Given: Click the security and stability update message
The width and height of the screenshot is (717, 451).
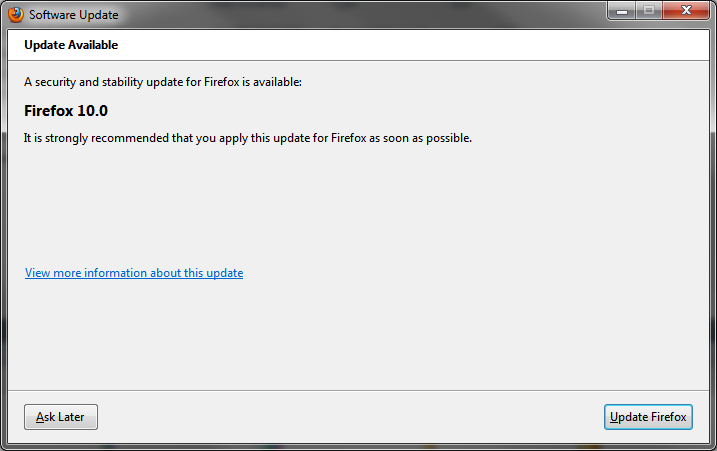Looking at the screenshot, I should 162,81.
